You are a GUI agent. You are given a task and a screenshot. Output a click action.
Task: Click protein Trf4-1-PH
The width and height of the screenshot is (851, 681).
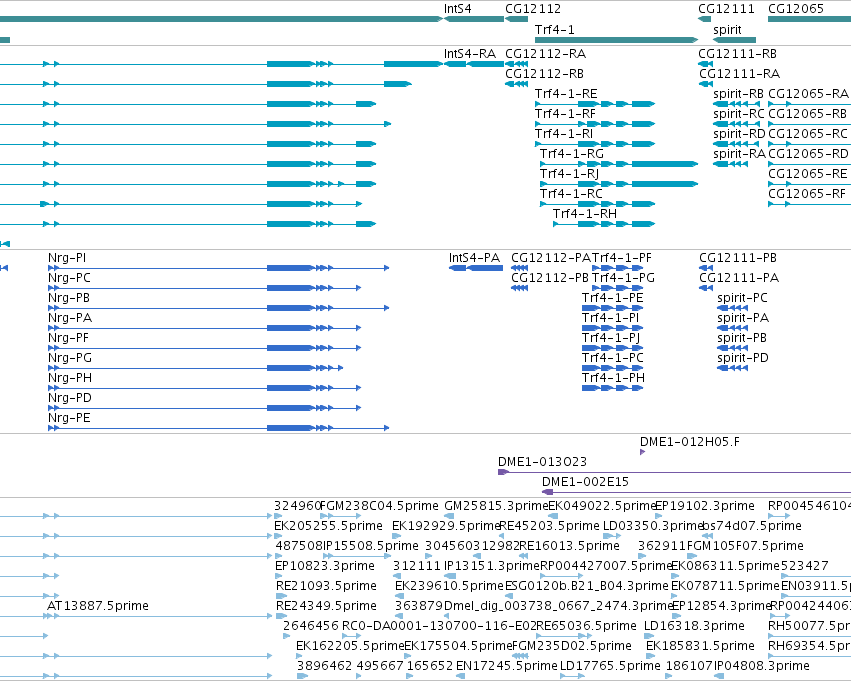pyautogui.click(x=613, y=378)
